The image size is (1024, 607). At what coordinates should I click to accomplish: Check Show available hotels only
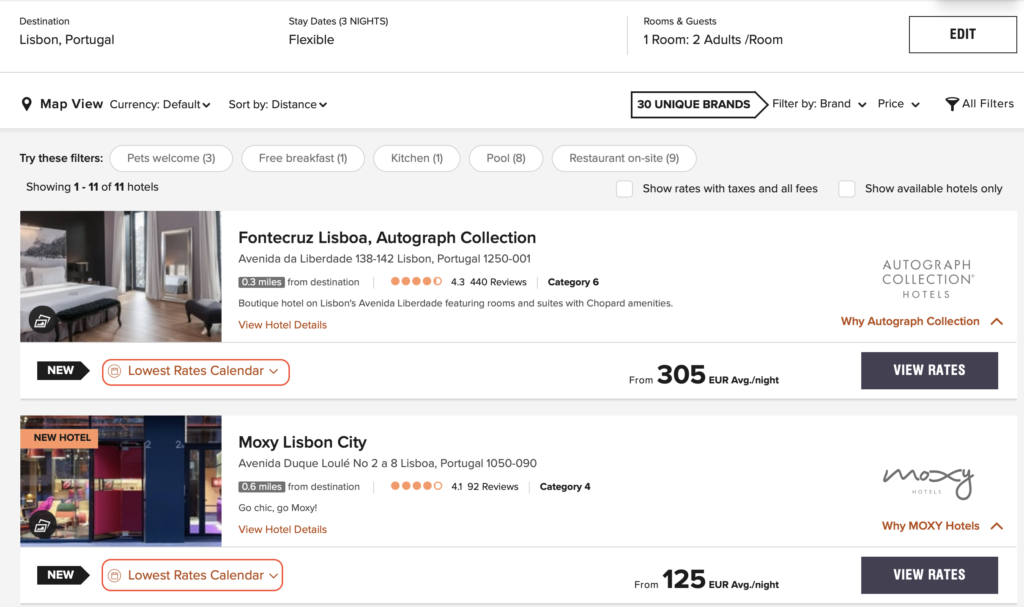coord(847,188)
